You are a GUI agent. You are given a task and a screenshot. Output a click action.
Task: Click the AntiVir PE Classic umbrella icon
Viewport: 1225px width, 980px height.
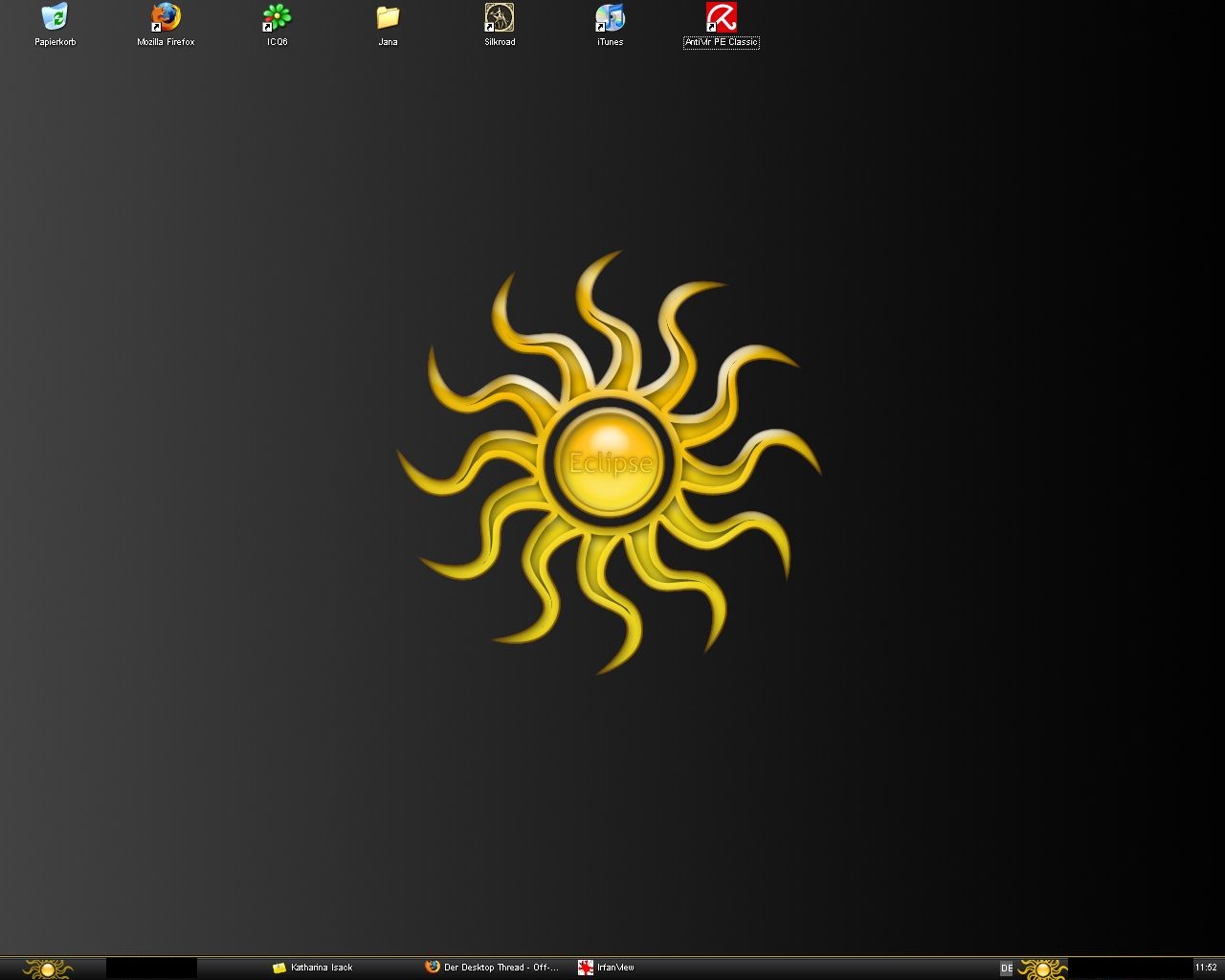721,17
